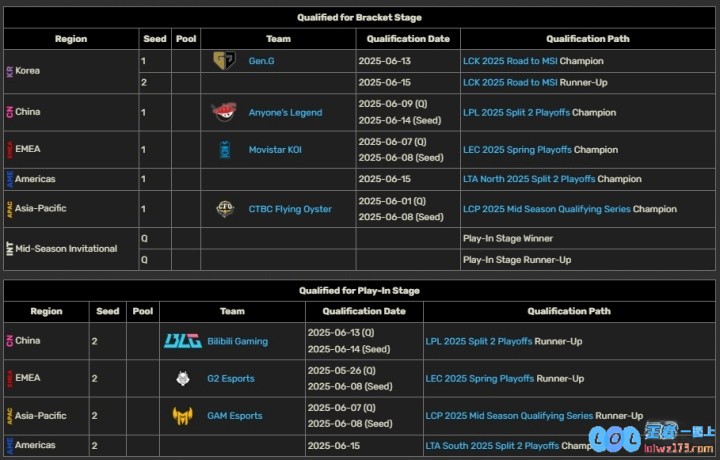Click the INT Mid-Season Invitational badge
The width and height of the screenshot is (720, 460).
point(10,249)
